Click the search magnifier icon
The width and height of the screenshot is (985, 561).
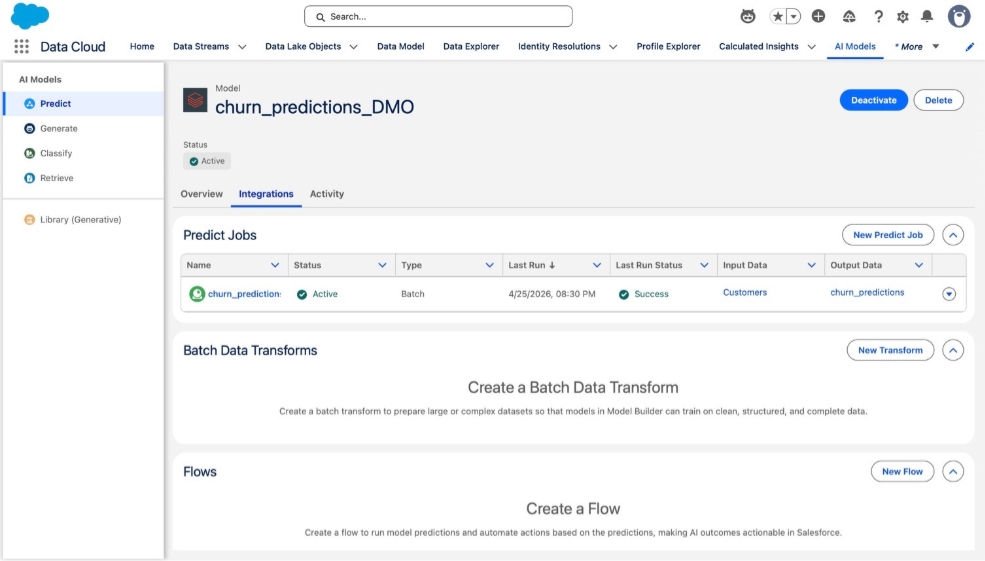pyautogui.click(x=320, y=17)
